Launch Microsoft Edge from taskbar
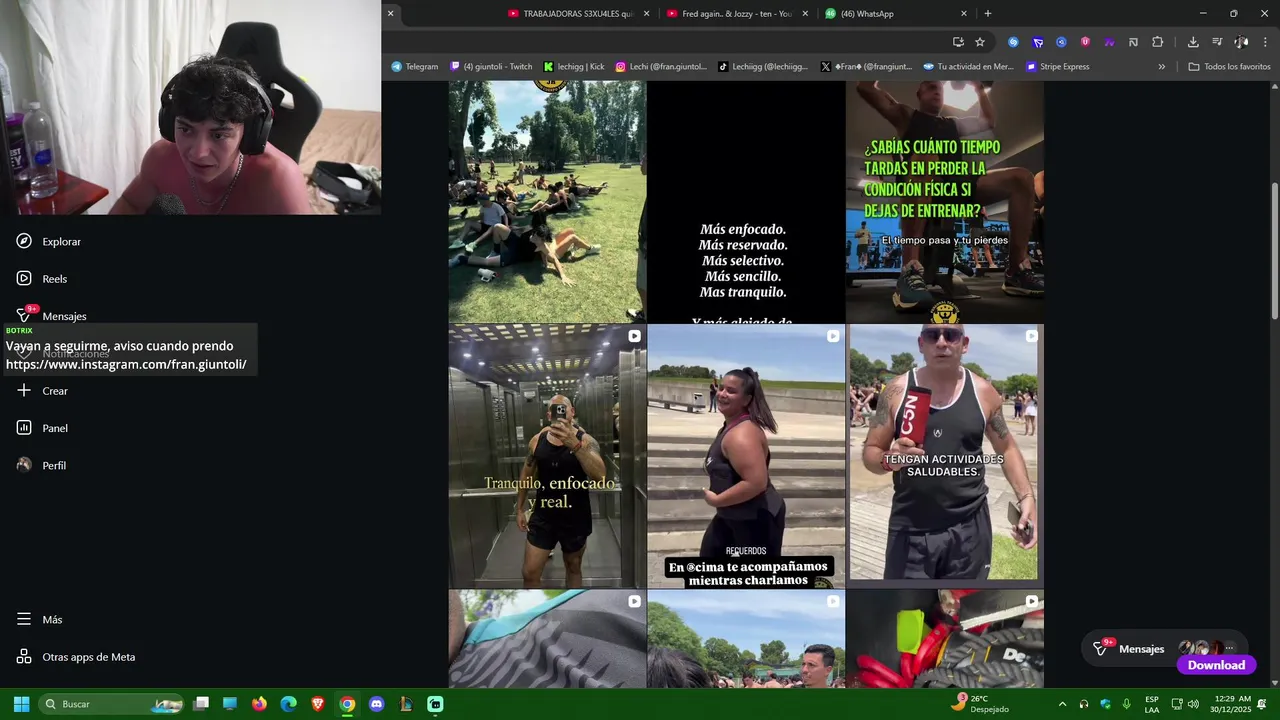Image resolution: width=1280 pixels, height=720 pixels. 289,704
